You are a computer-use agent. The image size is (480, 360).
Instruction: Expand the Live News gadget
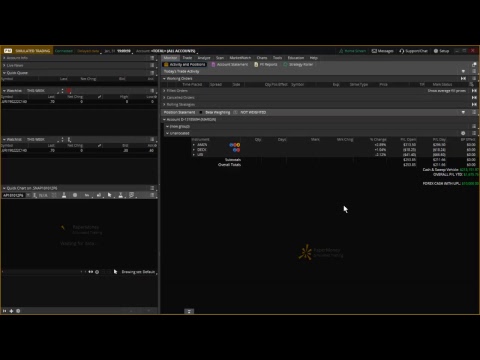tap(4, 65)
